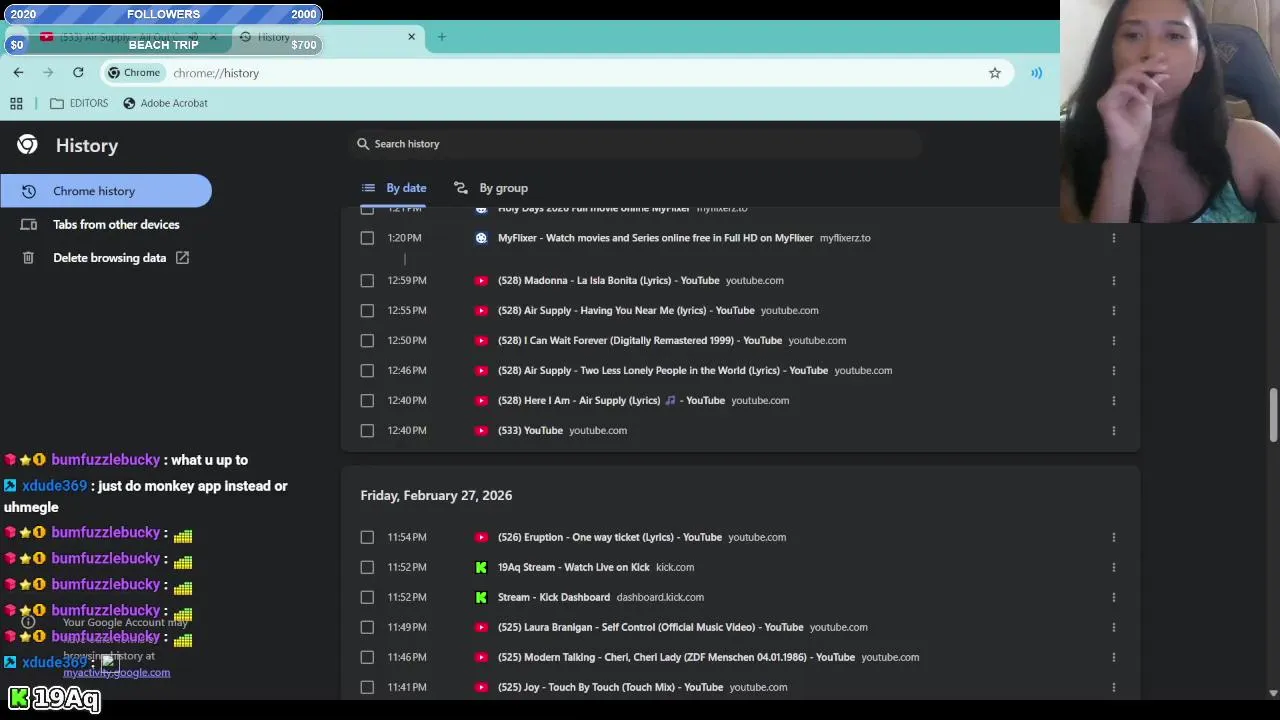
Task: Bookmark this page with the star icon
Action: click(995, 73)
